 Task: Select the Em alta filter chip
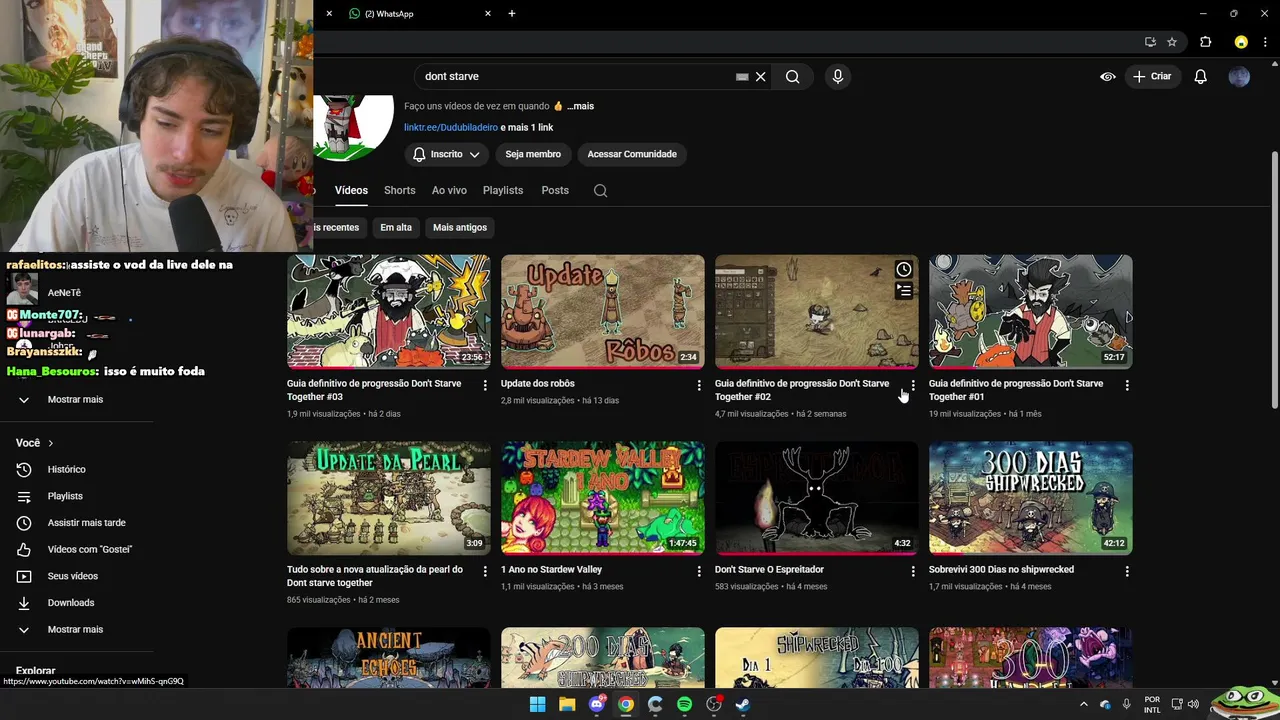(x=396, y=227)
